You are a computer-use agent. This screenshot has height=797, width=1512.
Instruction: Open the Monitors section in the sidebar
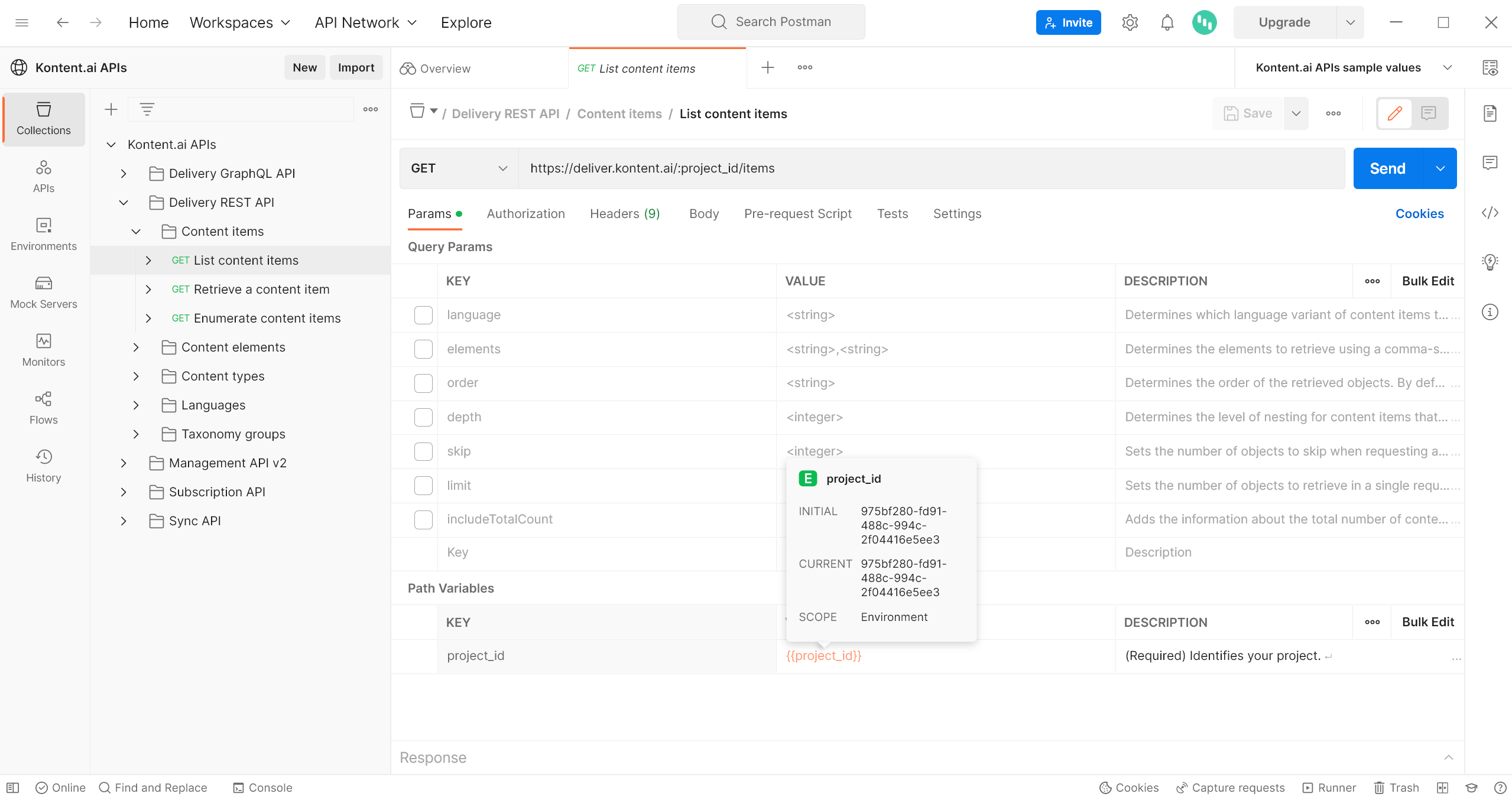click(43, 349)
